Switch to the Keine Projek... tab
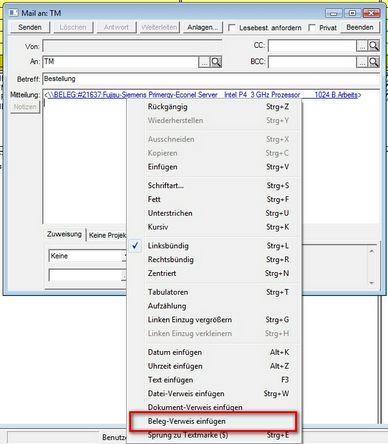 [x=107, y=235]
